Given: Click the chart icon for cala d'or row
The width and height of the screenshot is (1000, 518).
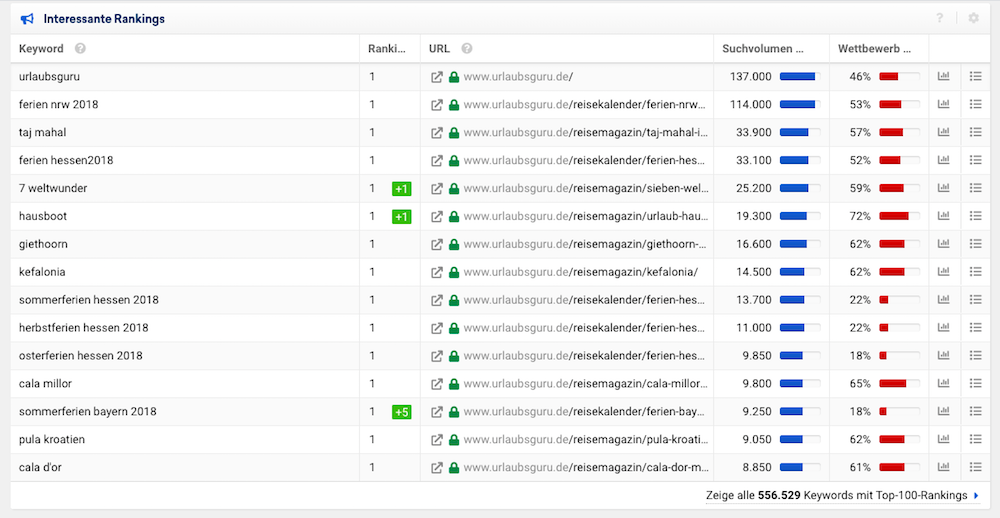Looking at the screenshot, I should 943,468.
